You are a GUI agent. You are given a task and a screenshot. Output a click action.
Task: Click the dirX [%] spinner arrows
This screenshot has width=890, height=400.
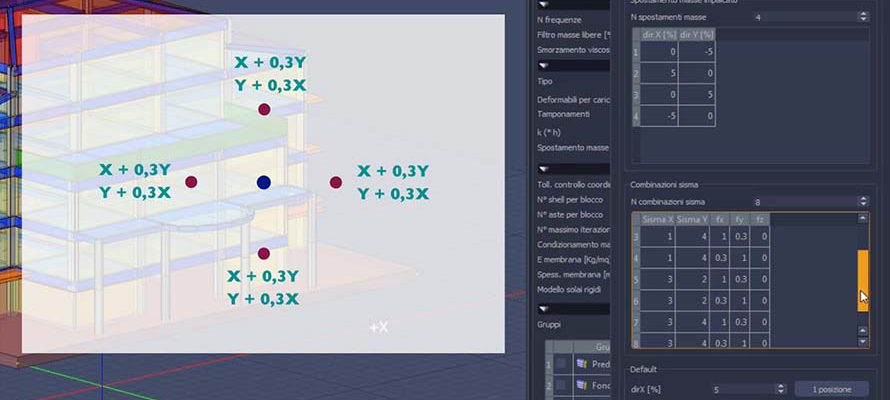coord(781,389)
